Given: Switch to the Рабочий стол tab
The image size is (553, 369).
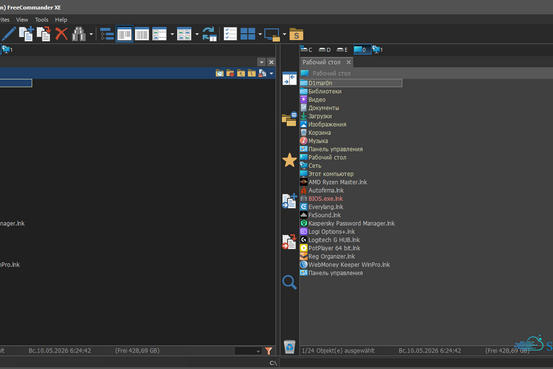Looking at the screenshot, I should click(x=322, y=62).
